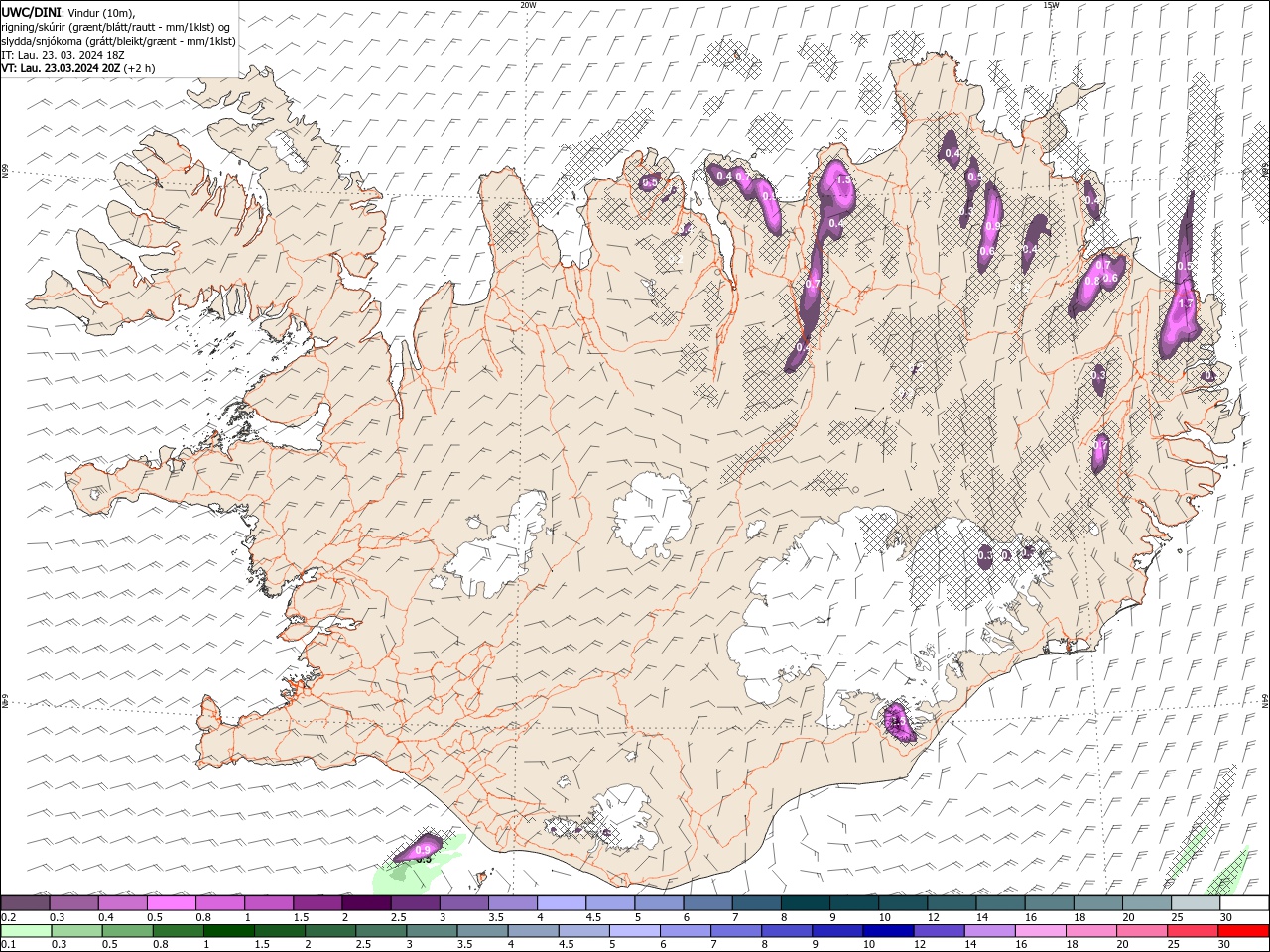Click the '30' label on the top legend row
1270x952 pixels.
tap(1225, 917)
